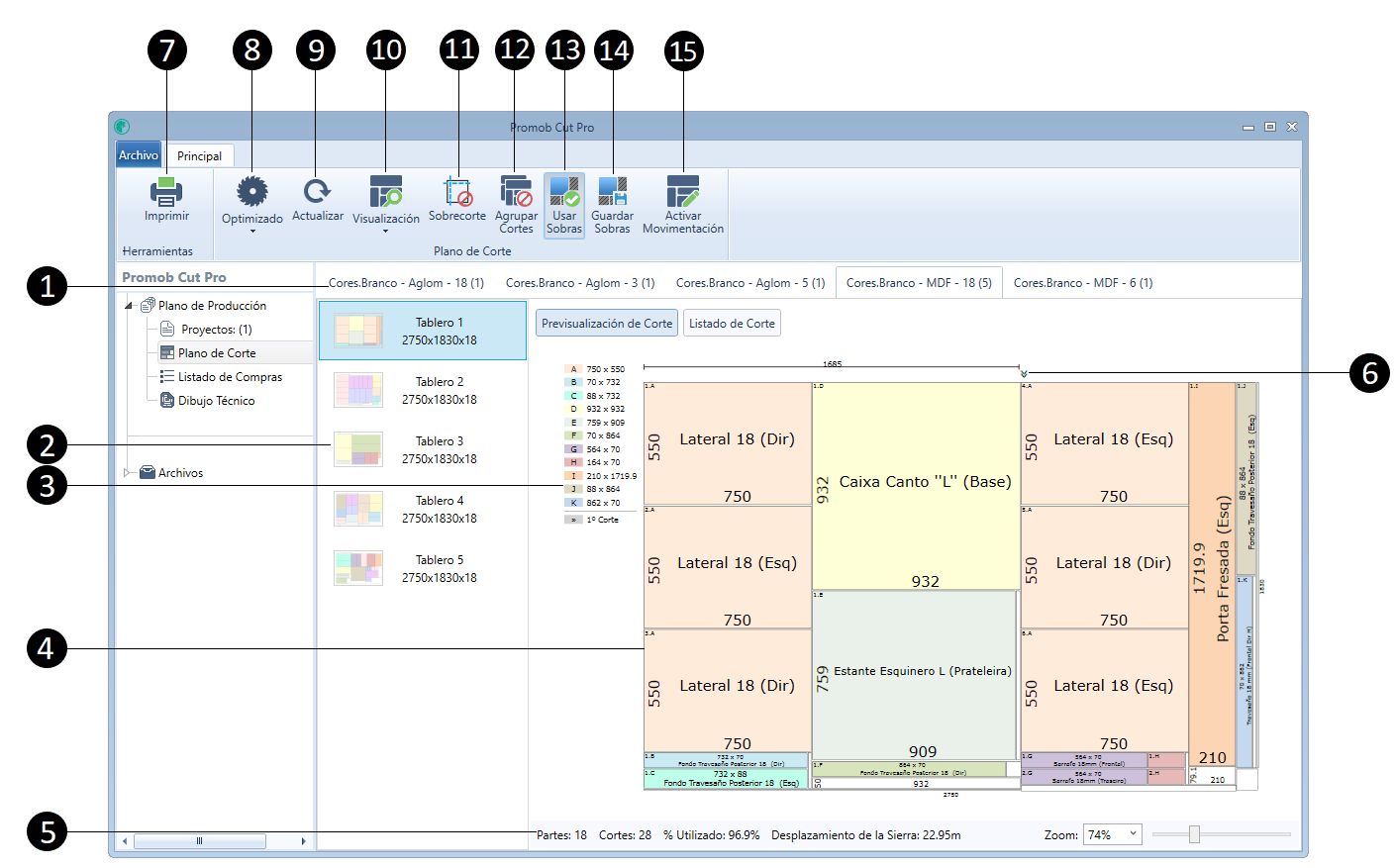Screen dimensions: 1395x868
Task: Click the Agrupar Cortes icon
Action: click(516, 191)
